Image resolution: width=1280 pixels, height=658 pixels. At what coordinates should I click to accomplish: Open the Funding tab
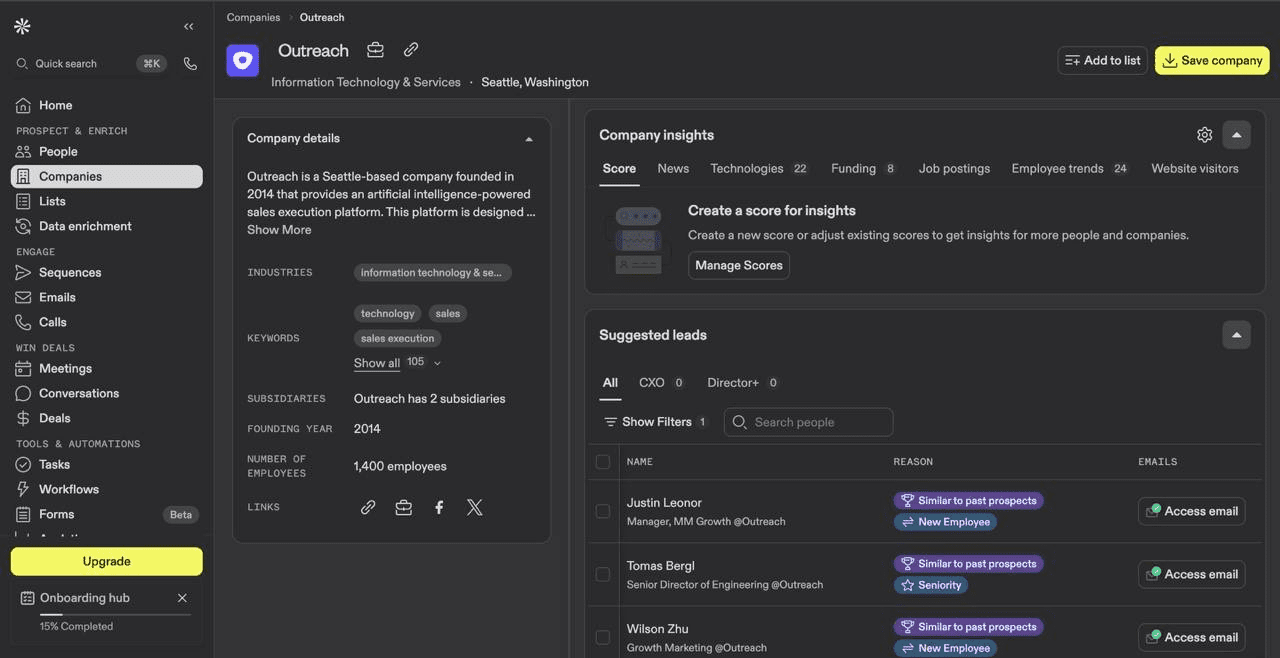pyautogui.click(x=853, y=169)
